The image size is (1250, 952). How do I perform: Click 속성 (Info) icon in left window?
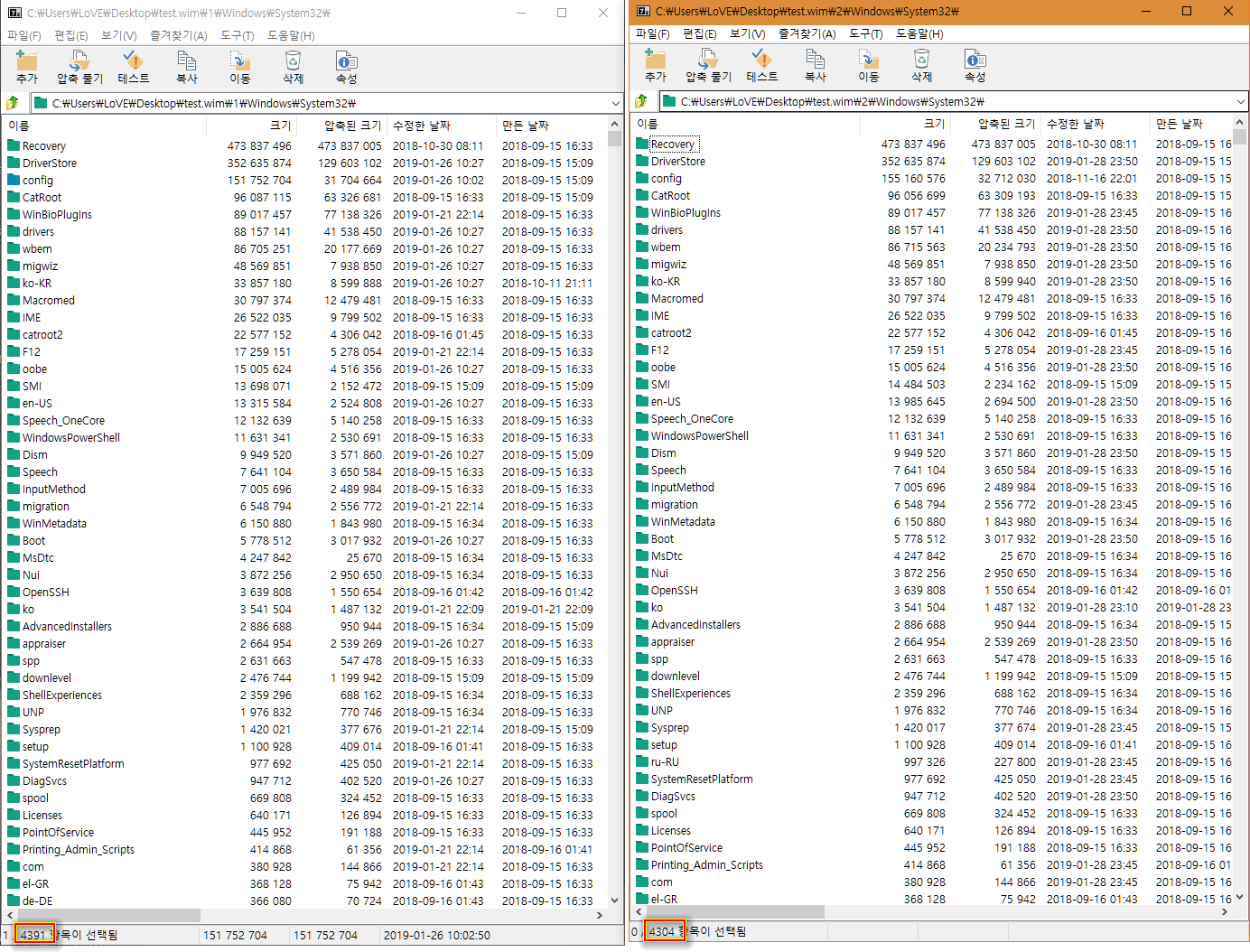tap(346, 61)
